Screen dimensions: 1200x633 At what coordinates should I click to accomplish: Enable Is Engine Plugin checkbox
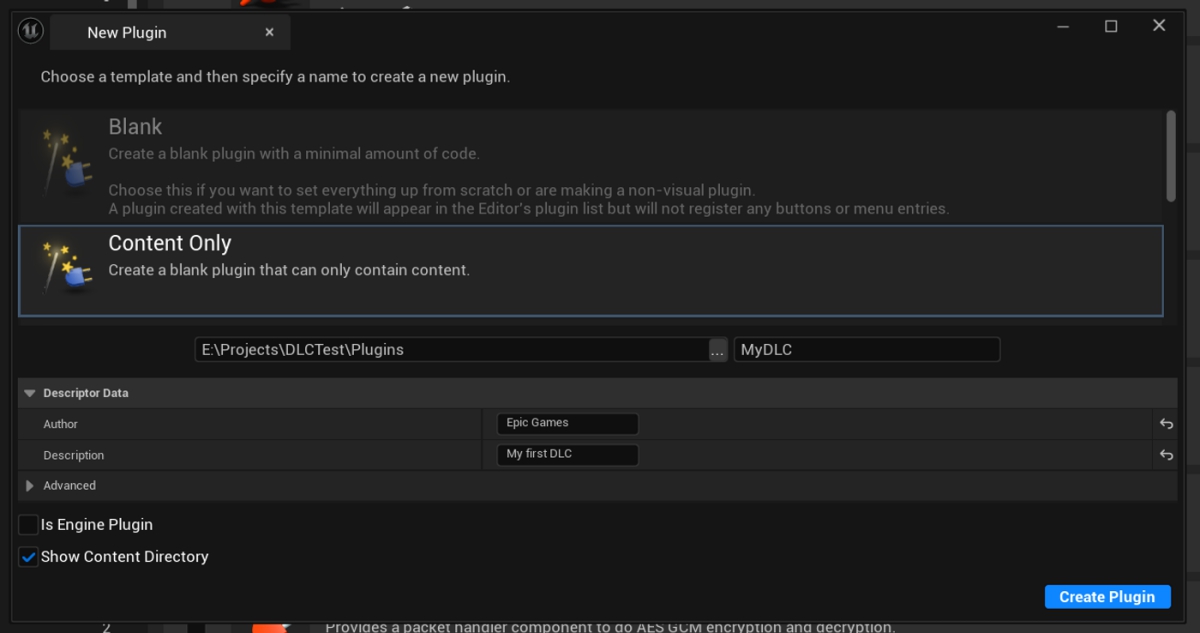coord(29,524)
